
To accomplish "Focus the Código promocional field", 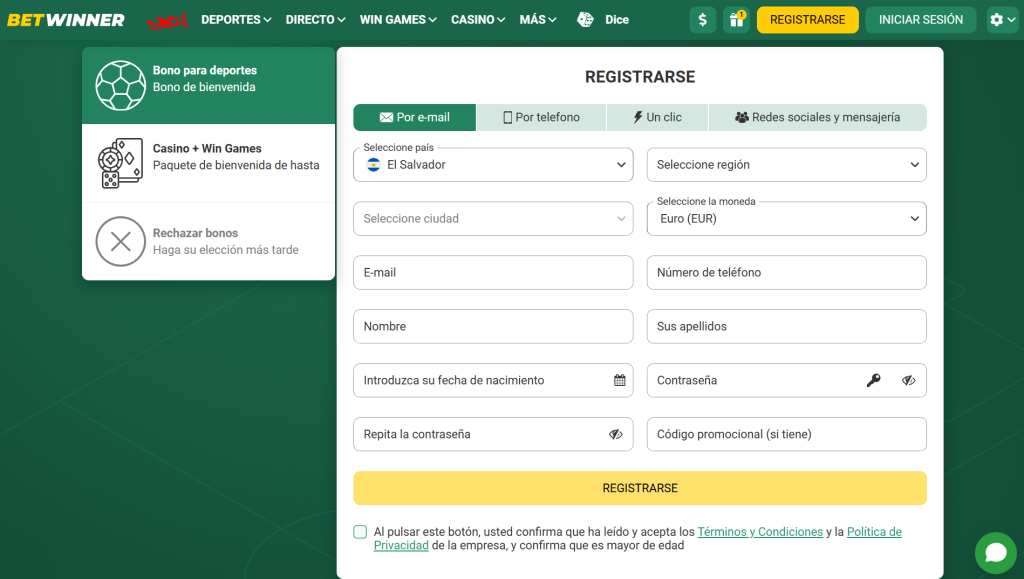I will coord(786,434).
